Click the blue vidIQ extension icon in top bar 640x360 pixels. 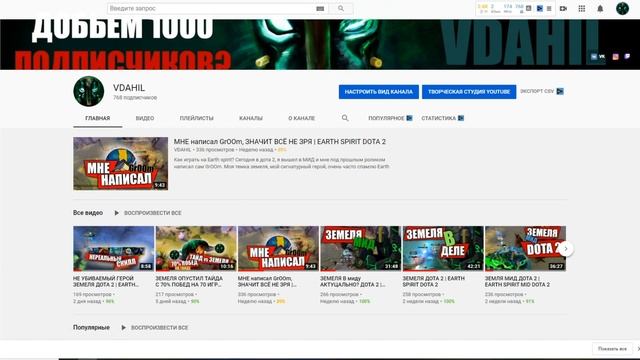point(540,8)
